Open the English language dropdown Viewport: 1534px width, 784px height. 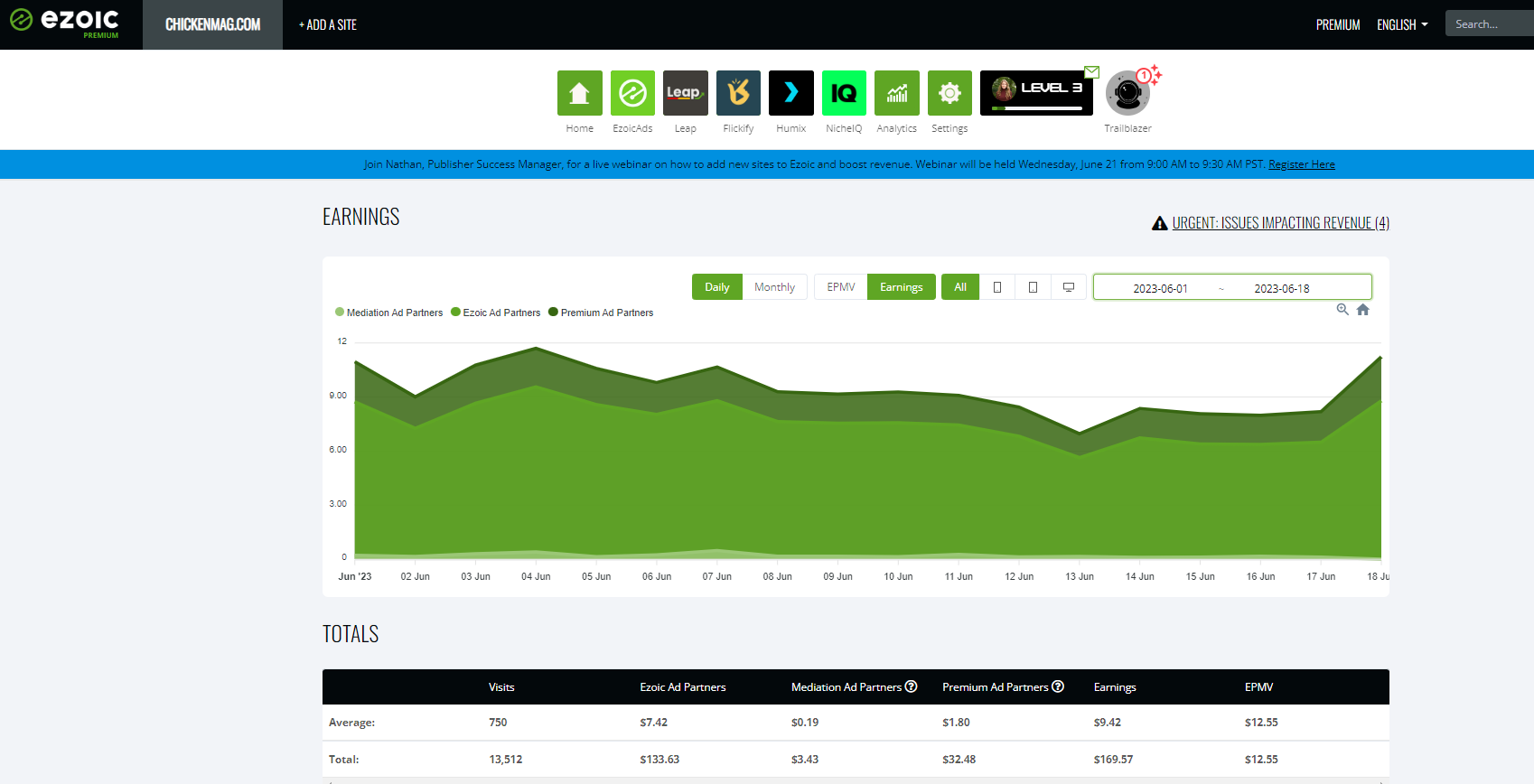[x=1402, y=25]
